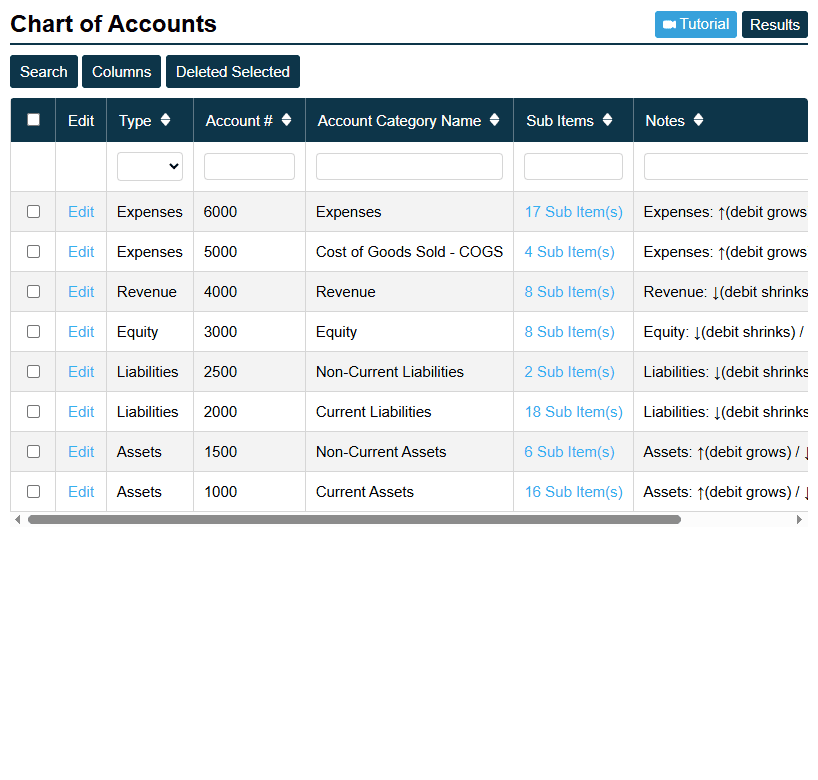Image resolution: width=818 pixels, height=780 pixels.
Task: Edit the Non-Current Liabilities row
Action: pyautogui.click(x=81, y=372)
